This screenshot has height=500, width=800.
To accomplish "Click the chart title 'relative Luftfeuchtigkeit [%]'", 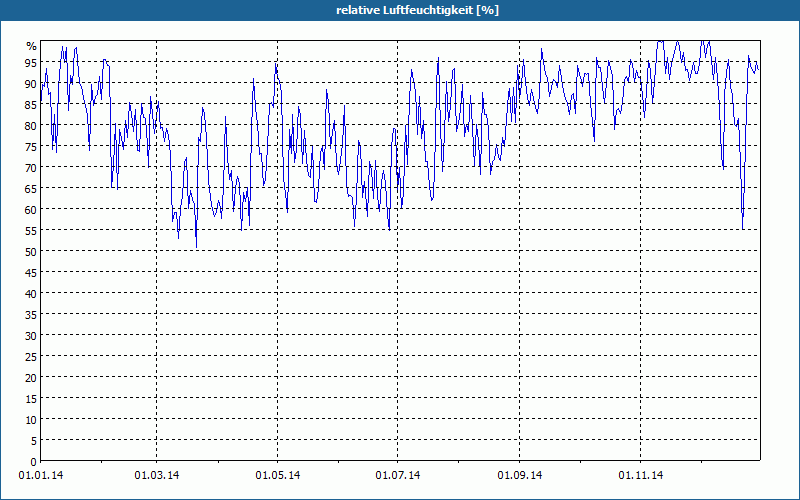I will (x=417, y=10).
